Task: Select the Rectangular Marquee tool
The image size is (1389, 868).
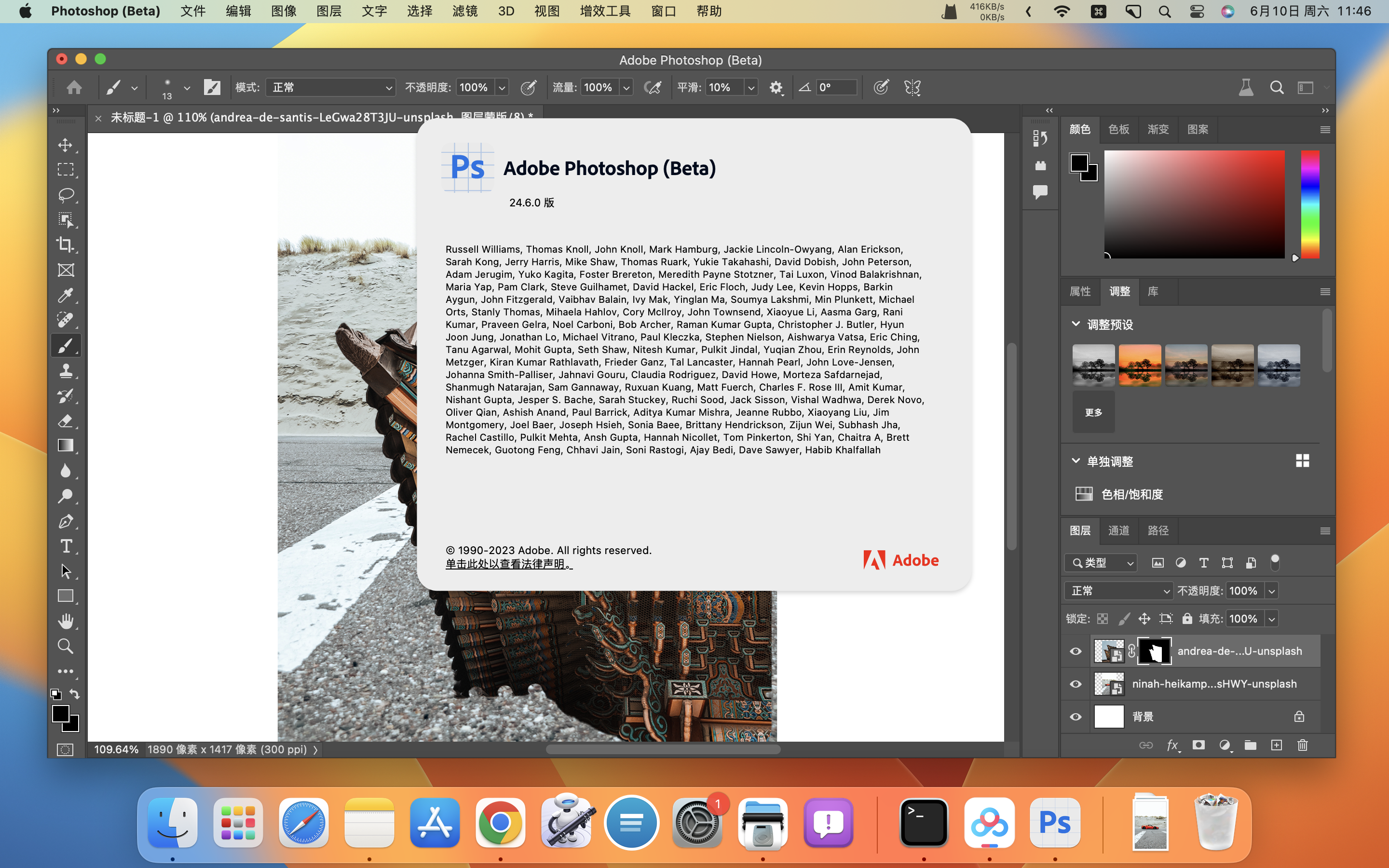Action: (x=66, y=169)
